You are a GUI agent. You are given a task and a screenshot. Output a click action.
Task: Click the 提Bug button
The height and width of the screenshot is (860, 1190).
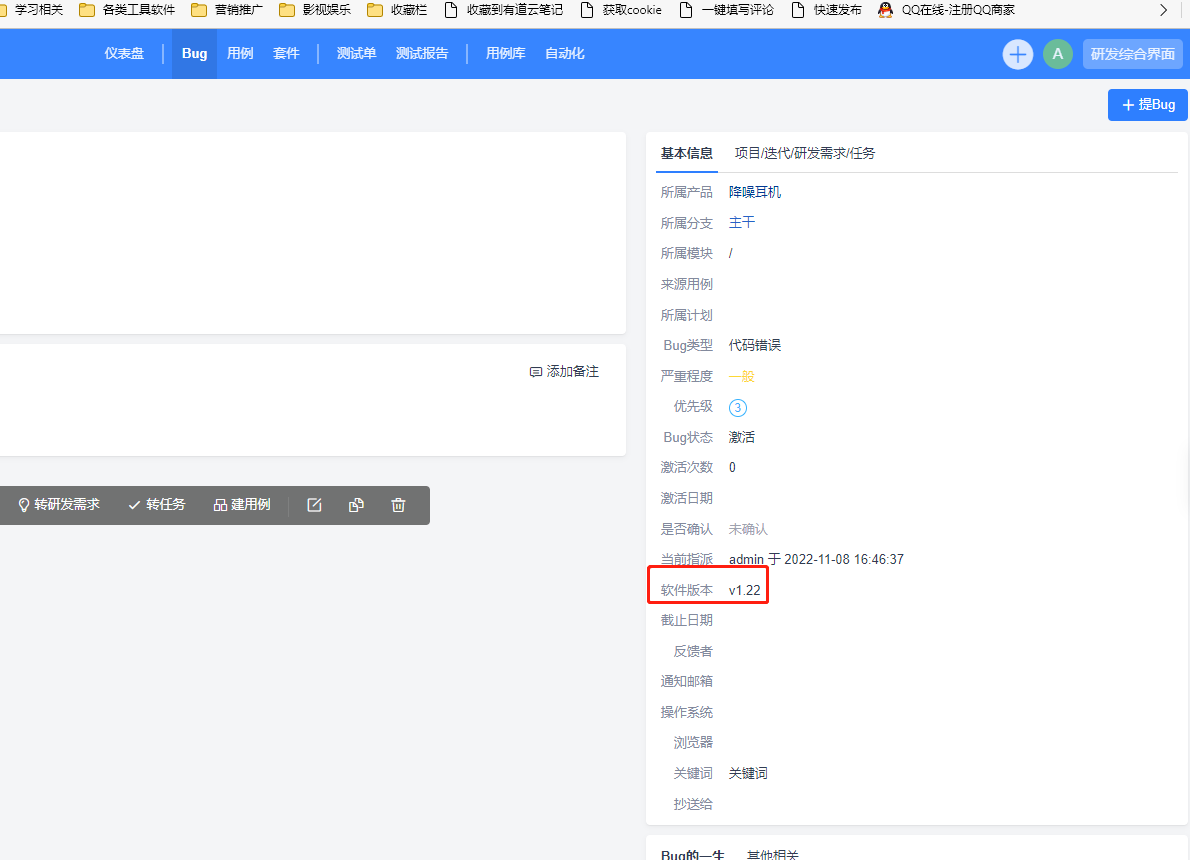1147,104
